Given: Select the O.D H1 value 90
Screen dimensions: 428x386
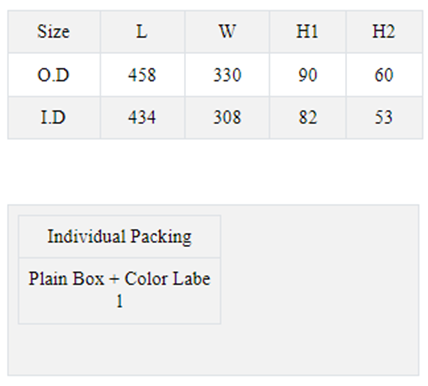Looking at the screenshot, I should [x=308, y=75].
